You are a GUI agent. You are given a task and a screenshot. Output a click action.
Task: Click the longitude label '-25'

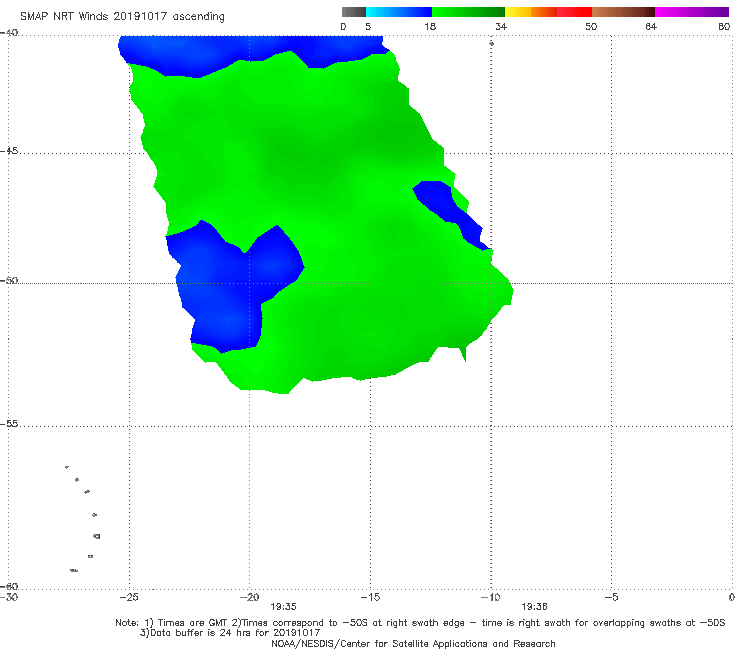tap(129, 597)
